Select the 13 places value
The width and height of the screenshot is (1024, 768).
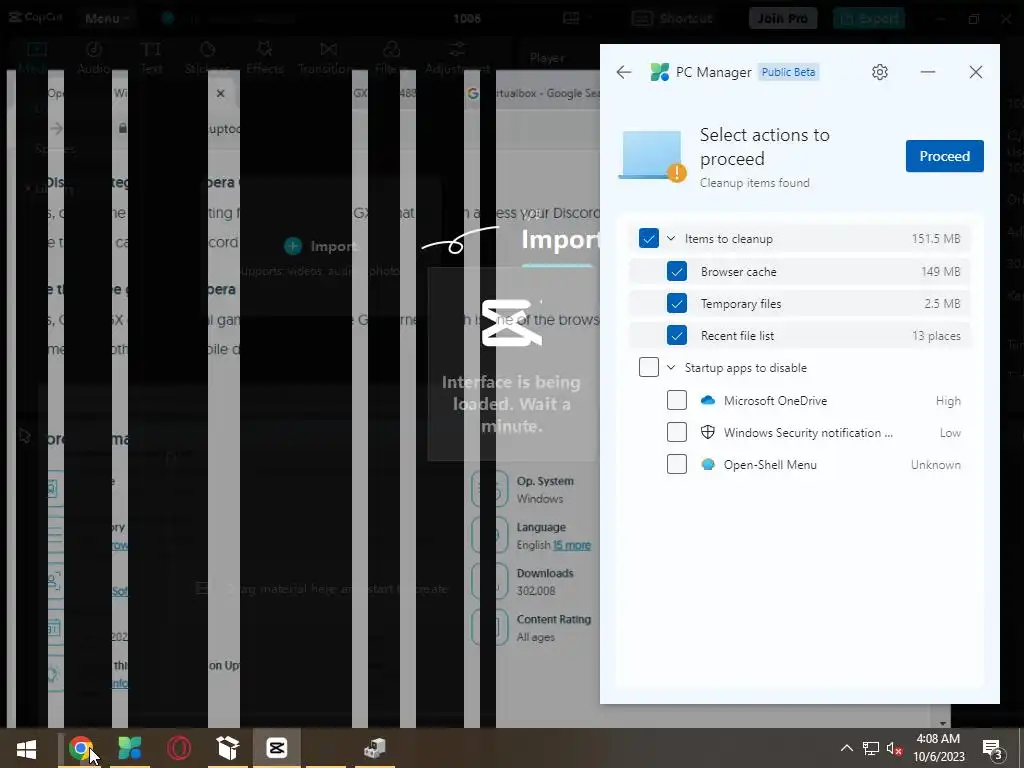pyautogui.click(x=936, y=336)
